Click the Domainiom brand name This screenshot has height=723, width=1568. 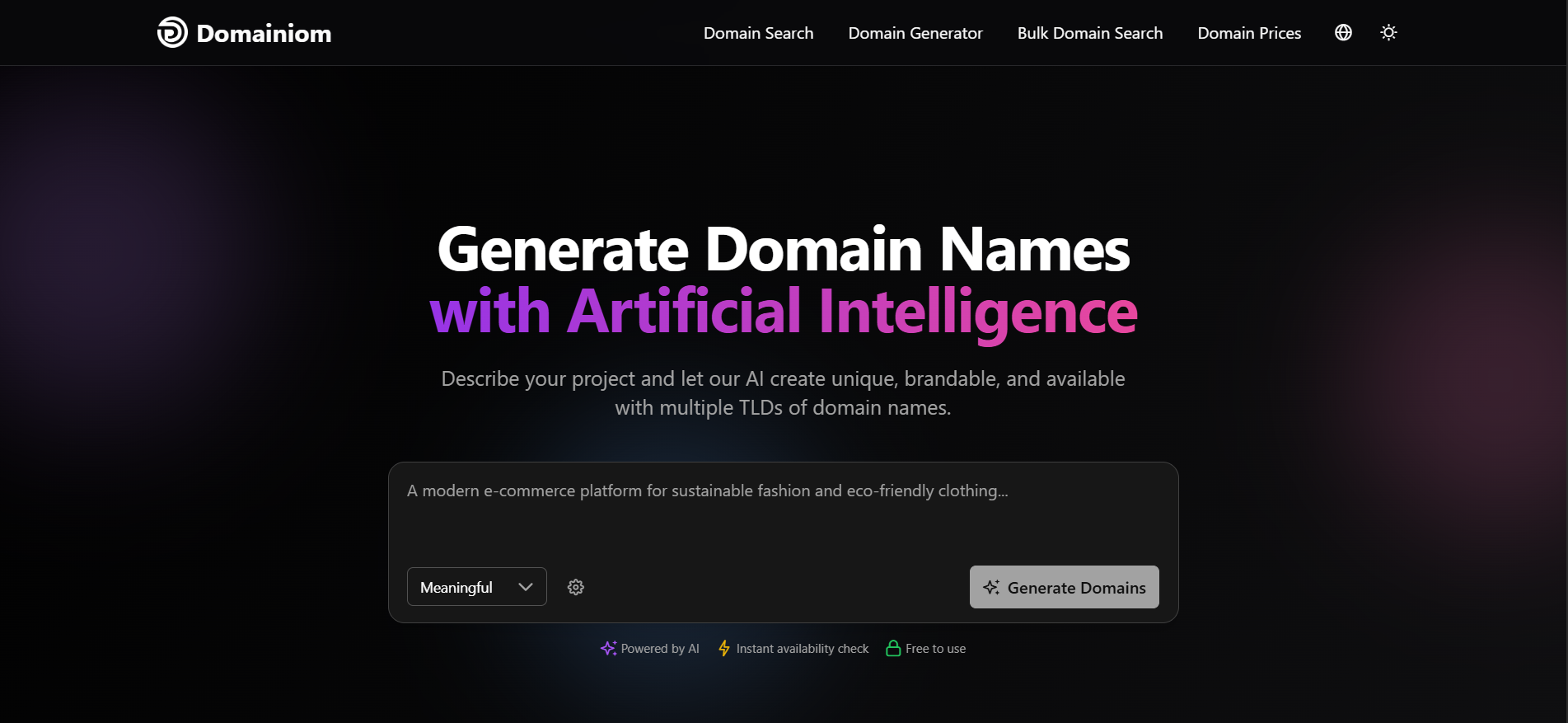click(x=264, y=33)
